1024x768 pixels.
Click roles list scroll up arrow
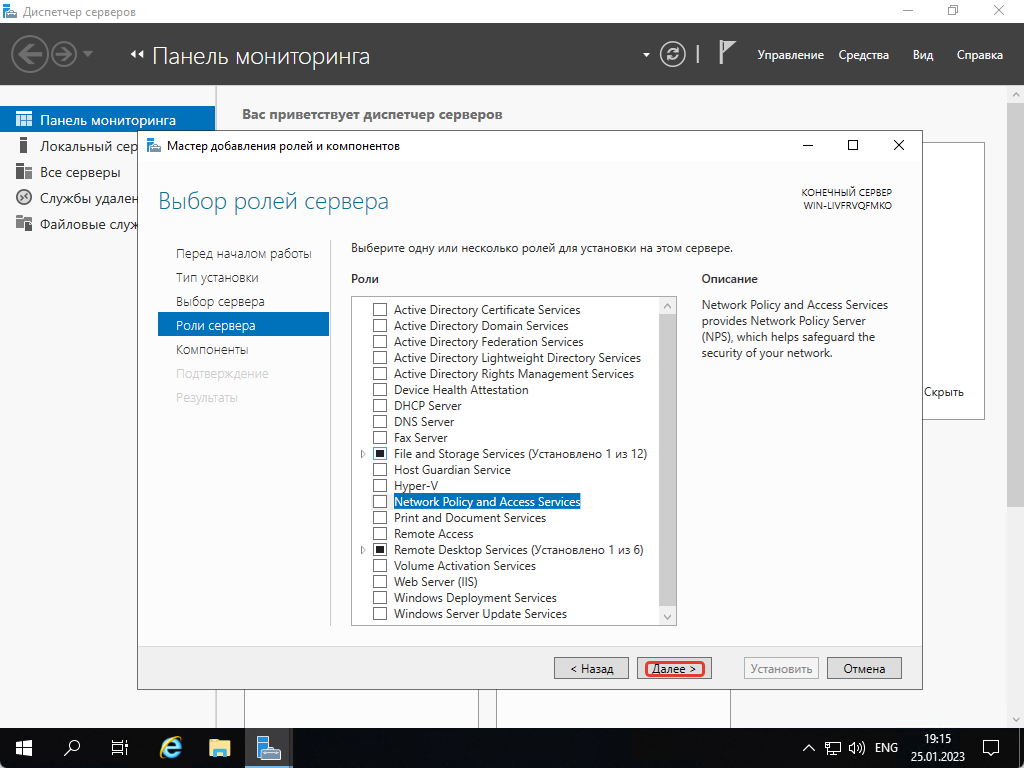667,306
